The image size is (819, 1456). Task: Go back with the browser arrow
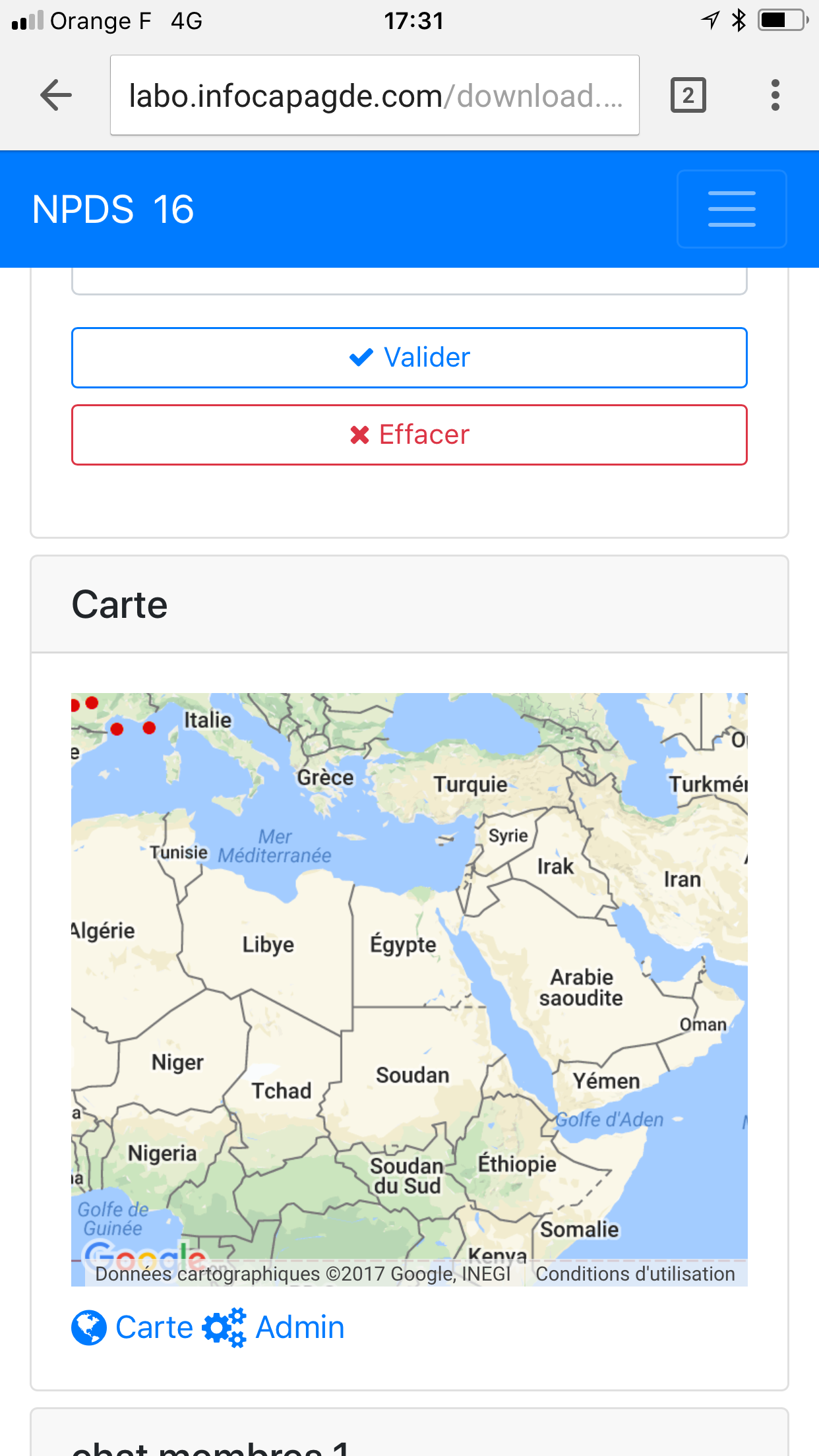coord(56,96)
